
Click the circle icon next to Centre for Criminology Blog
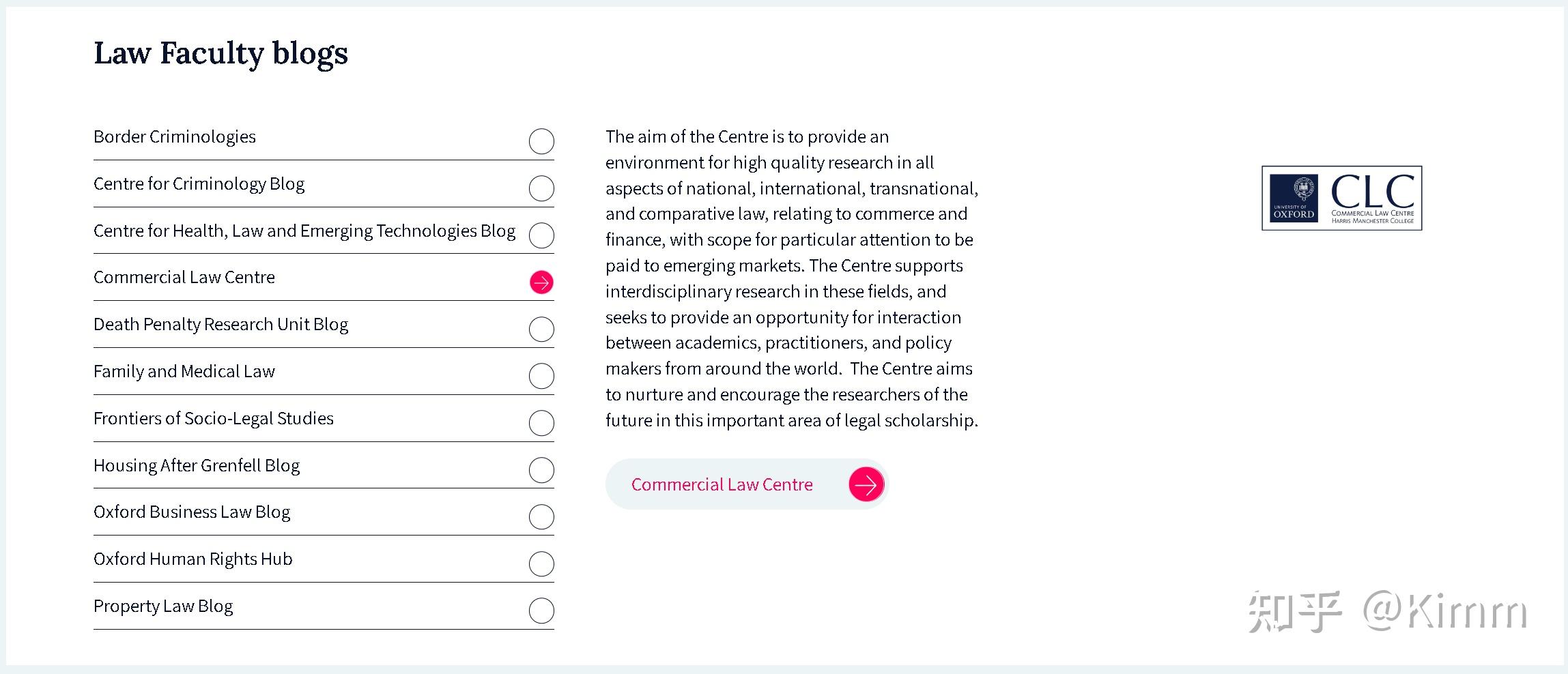[541, 188]
